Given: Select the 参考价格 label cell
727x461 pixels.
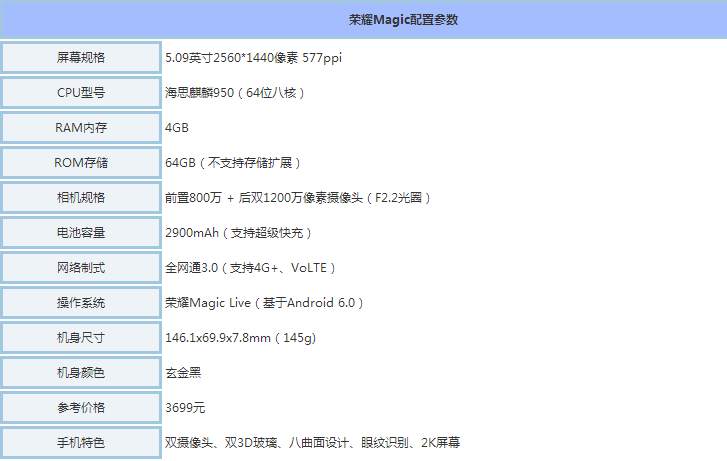Looking at the screenshot, I should tap(81, 408).
